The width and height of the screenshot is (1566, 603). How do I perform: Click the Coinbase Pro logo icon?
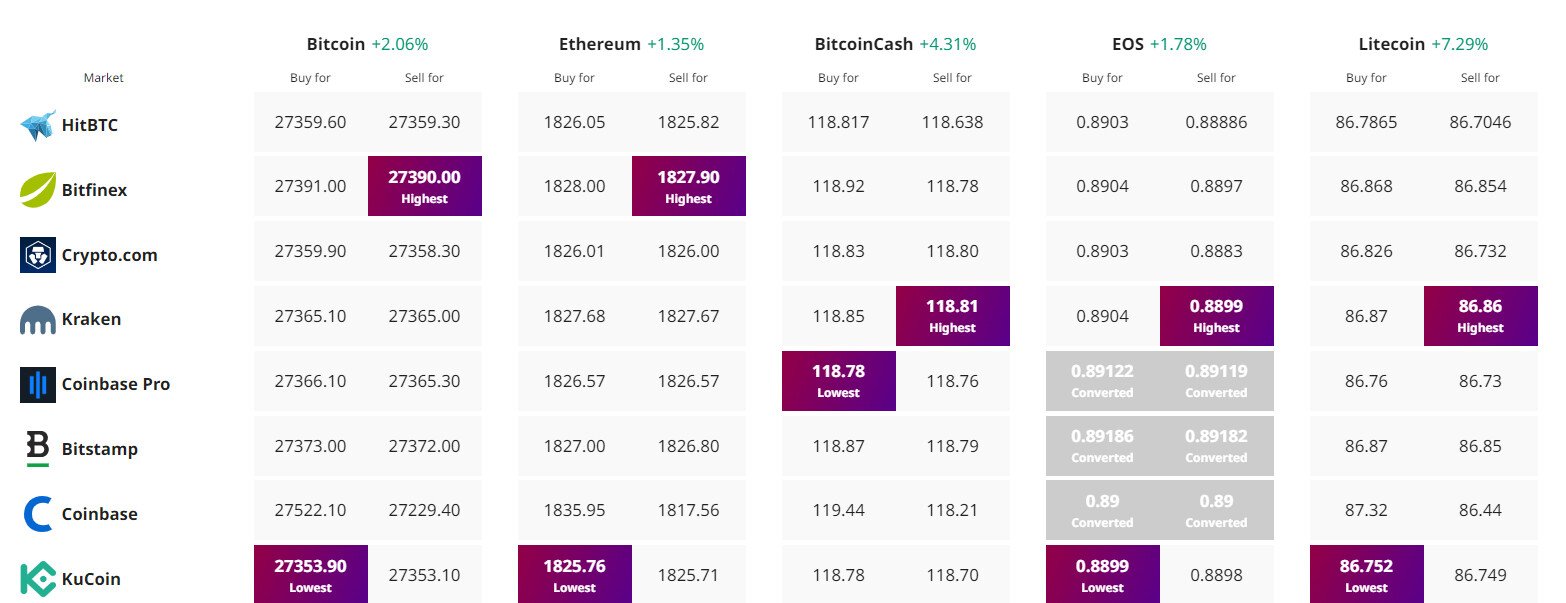pyautogui.click(x=38, y=384)
